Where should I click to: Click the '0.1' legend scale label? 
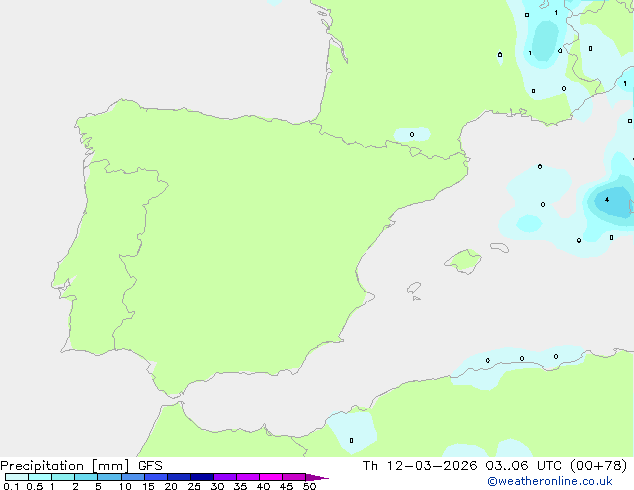11,486
